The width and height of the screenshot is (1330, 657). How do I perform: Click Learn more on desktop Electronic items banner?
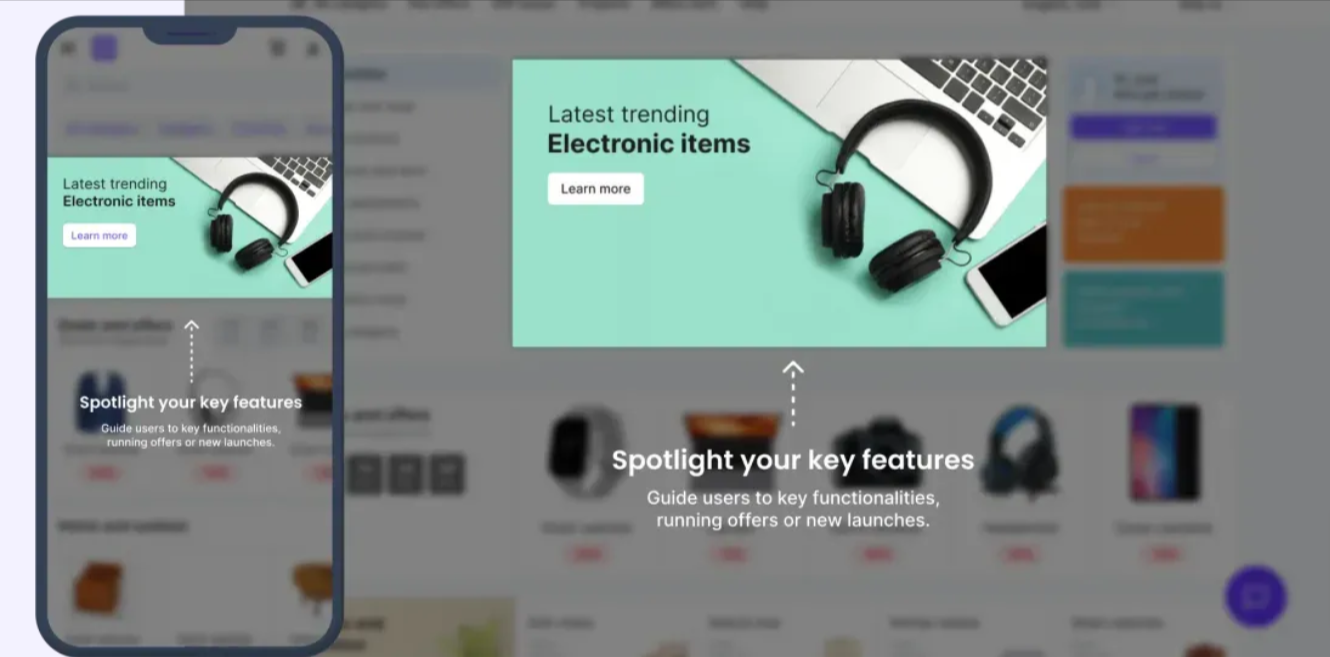click(595, 189)
